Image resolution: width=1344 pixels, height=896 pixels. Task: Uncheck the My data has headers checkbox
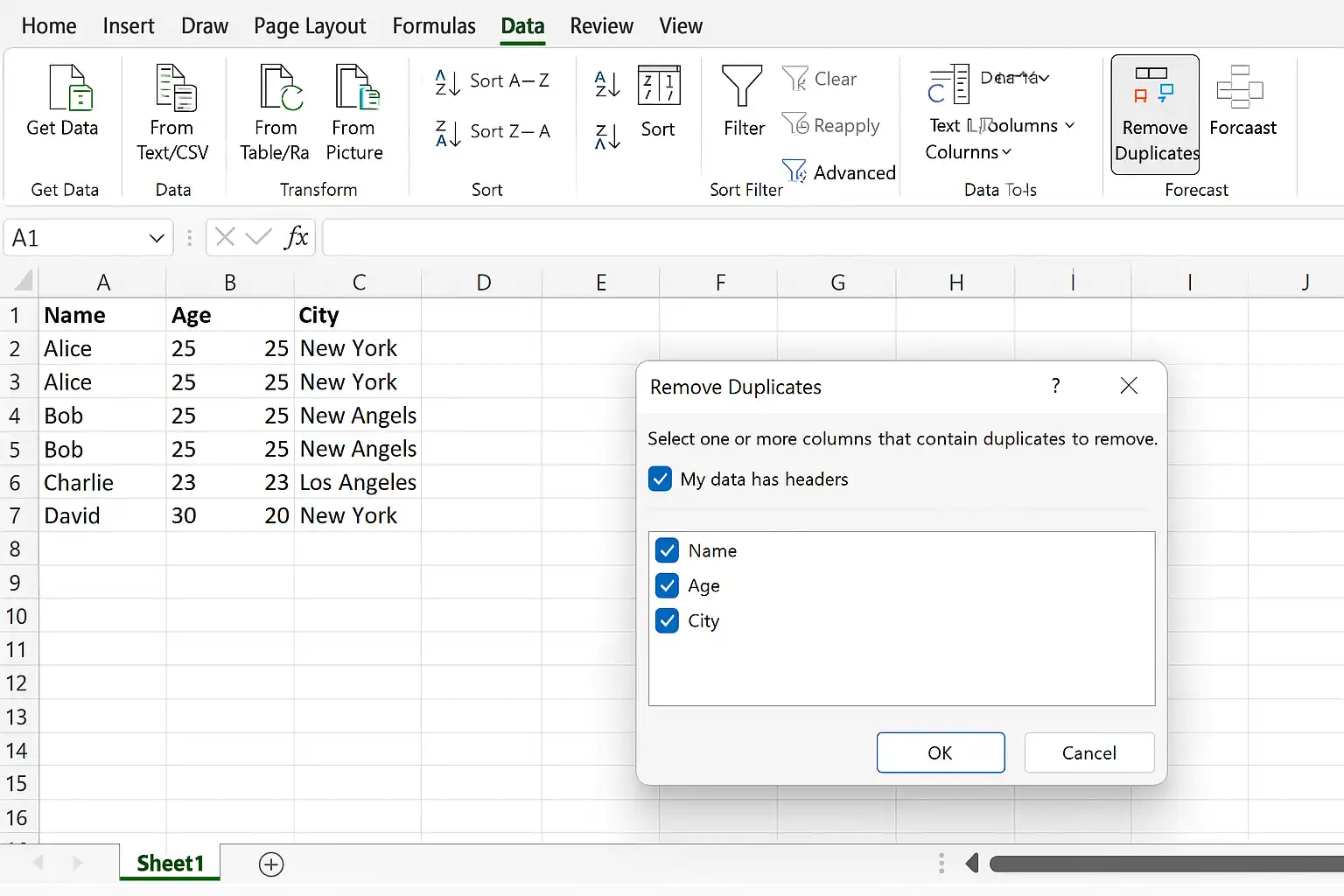(661, 479)
